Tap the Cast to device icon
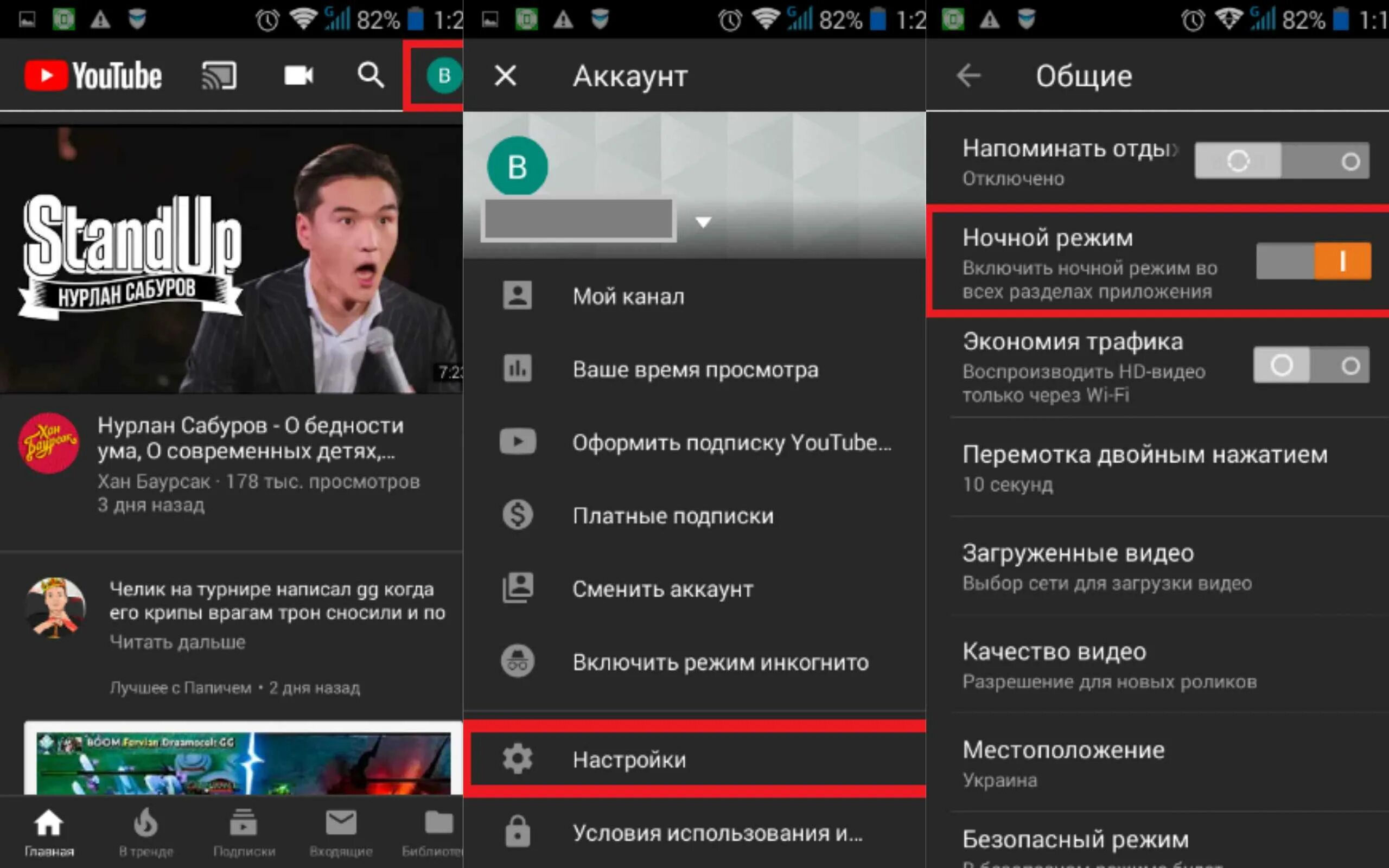Image resolution: width=1389 pixels, height=868 pixels. click(x=219, y=75)
